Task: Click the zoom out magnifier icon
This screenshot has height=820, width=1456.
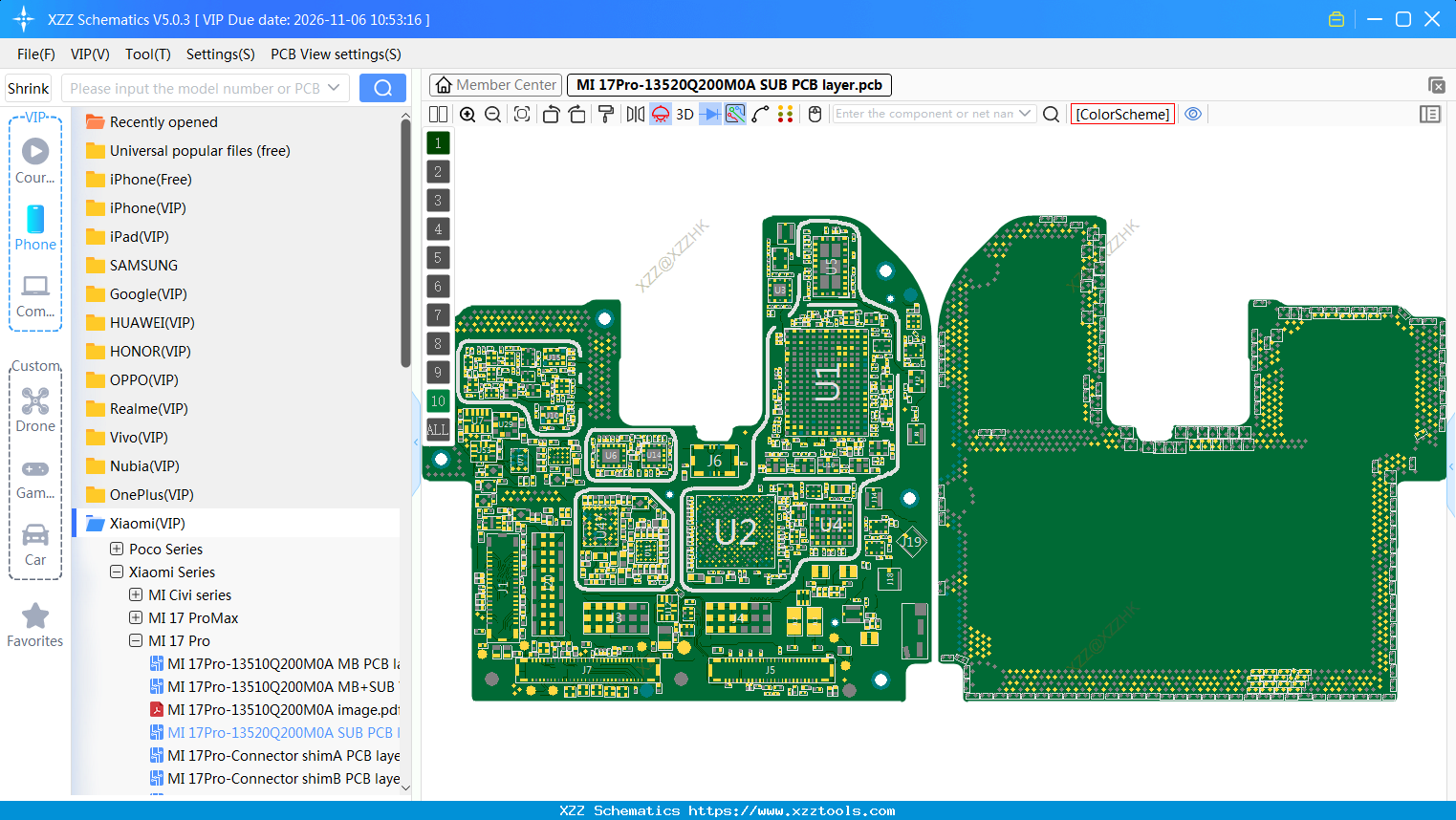Action: 493,115
